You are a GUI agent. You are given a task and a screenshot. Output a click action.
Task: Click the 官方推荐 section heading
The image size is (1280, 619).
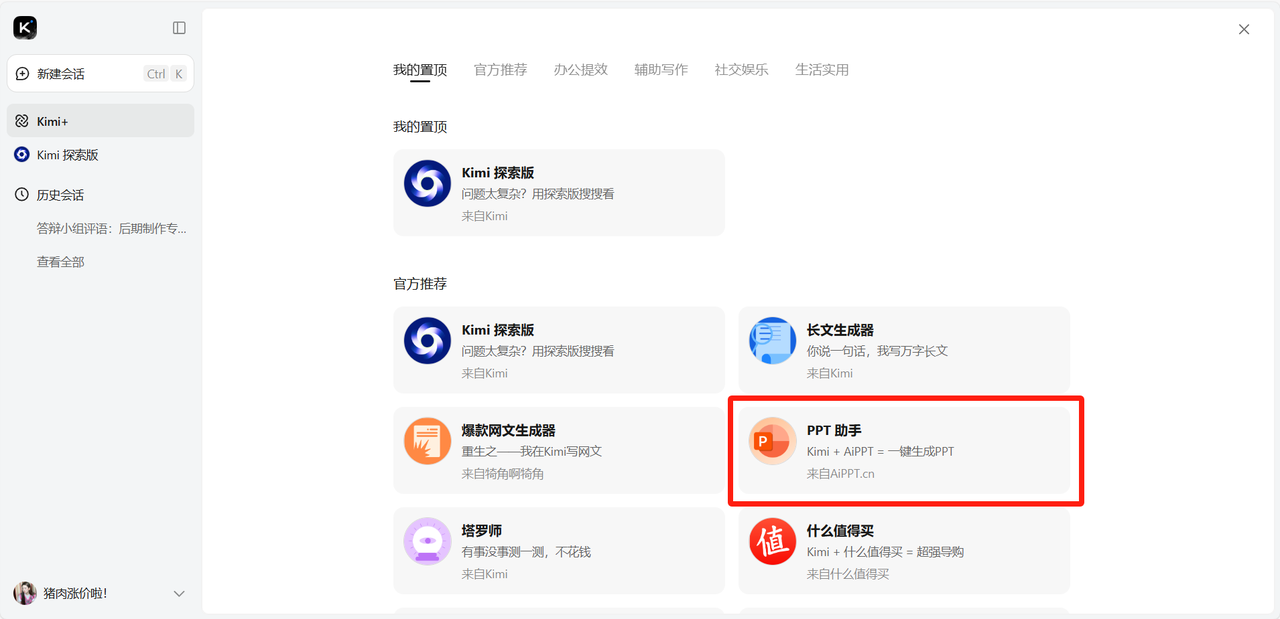(420, 284)
